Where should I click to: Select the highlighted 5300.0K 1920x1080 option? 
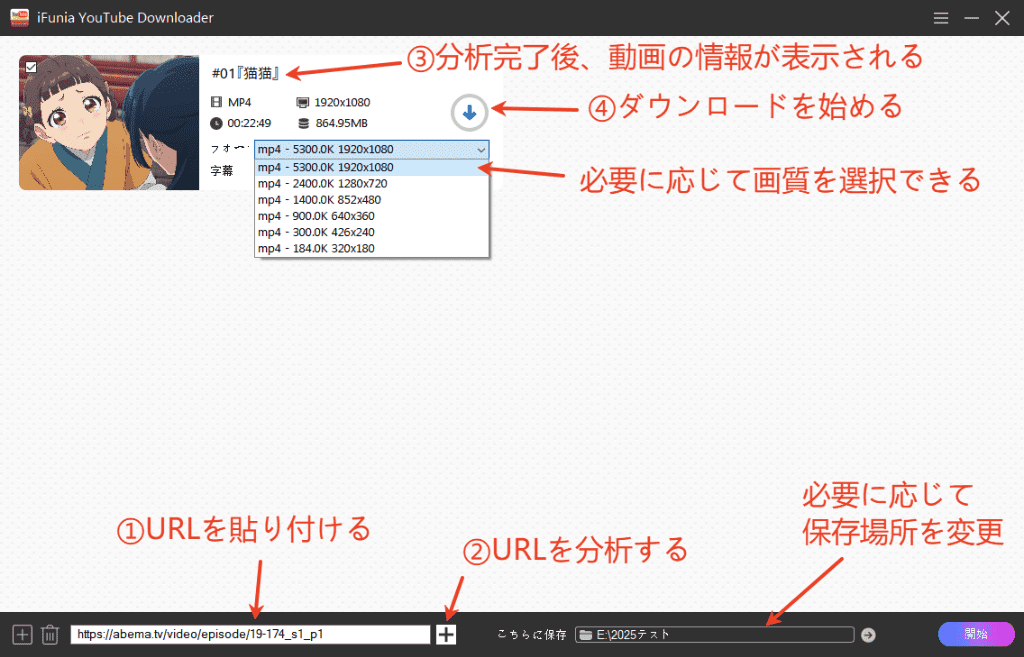(325, 167)
